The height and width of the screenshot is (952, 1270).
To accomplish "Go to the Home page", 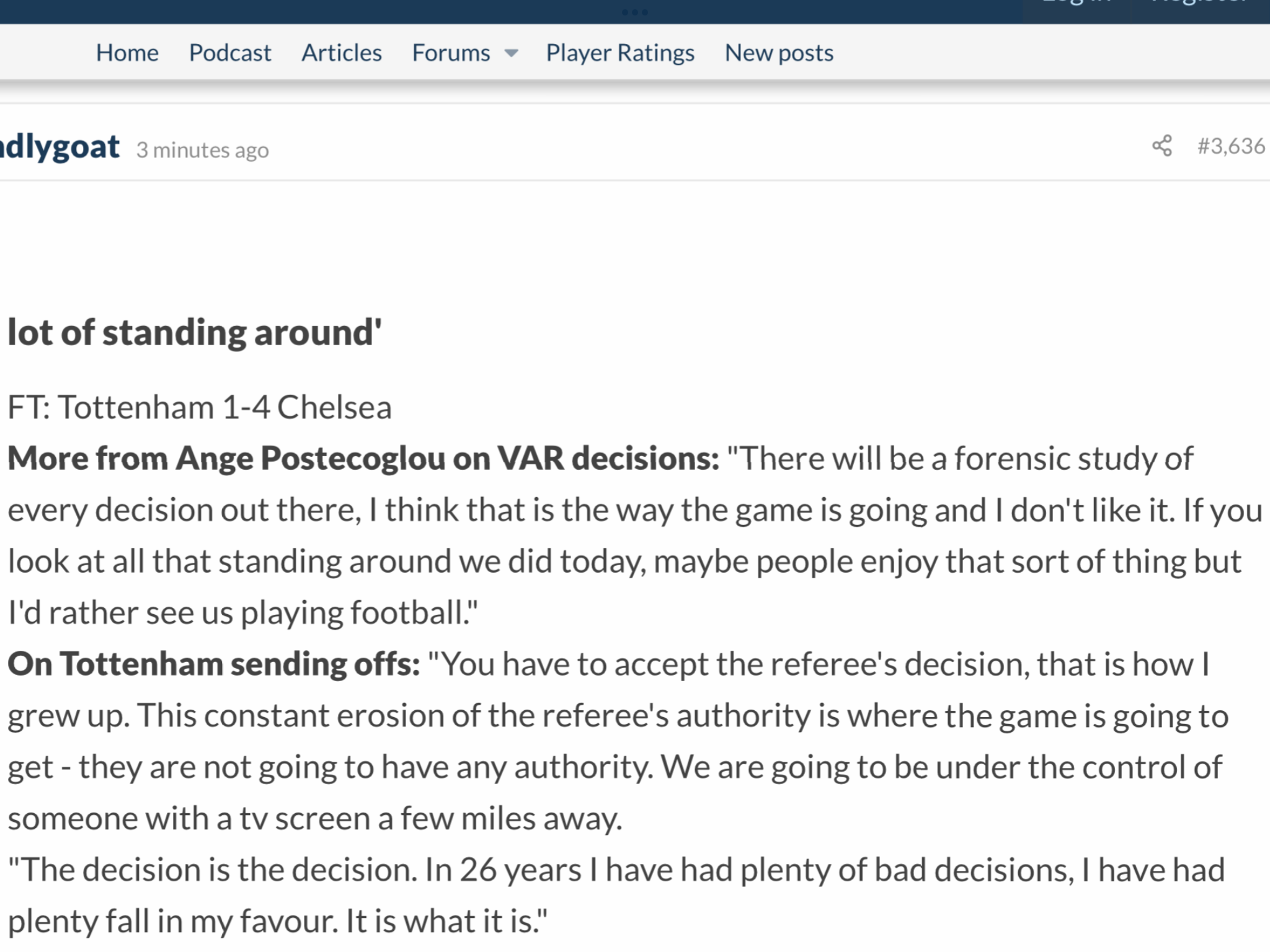I will click(x=127, y=53).
